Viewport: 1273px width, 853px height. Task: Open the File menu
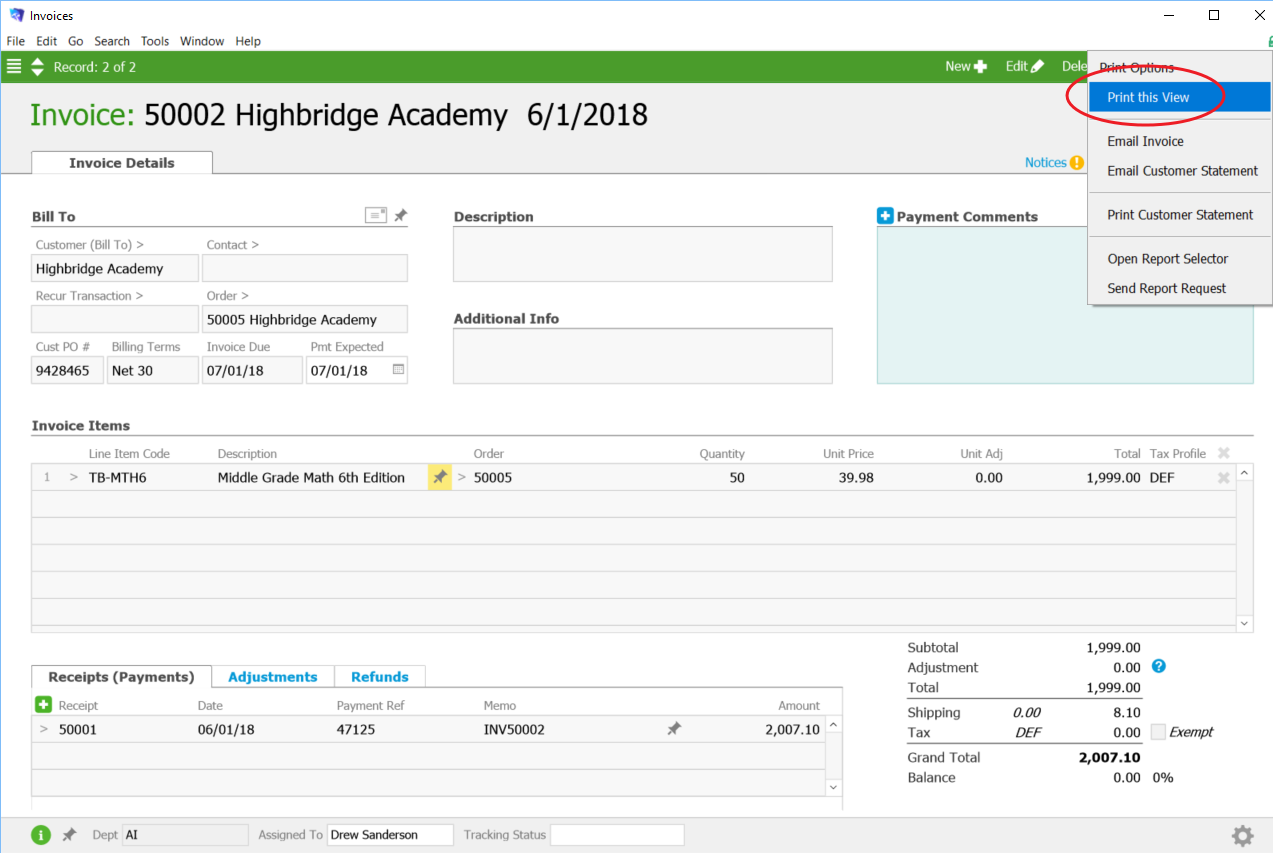tap(16, 41)
